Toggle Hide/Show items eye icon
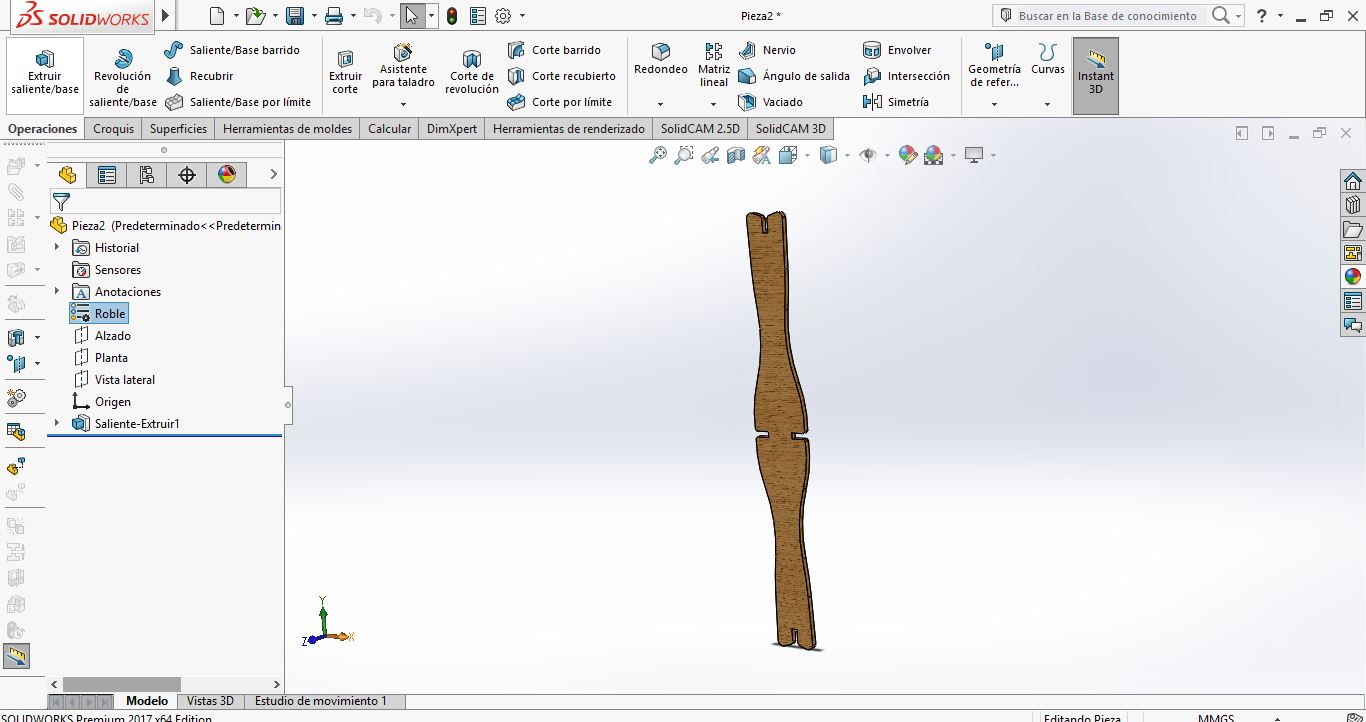The height and width of the screenshot is (722, 1366). click(x=868, y=155)
